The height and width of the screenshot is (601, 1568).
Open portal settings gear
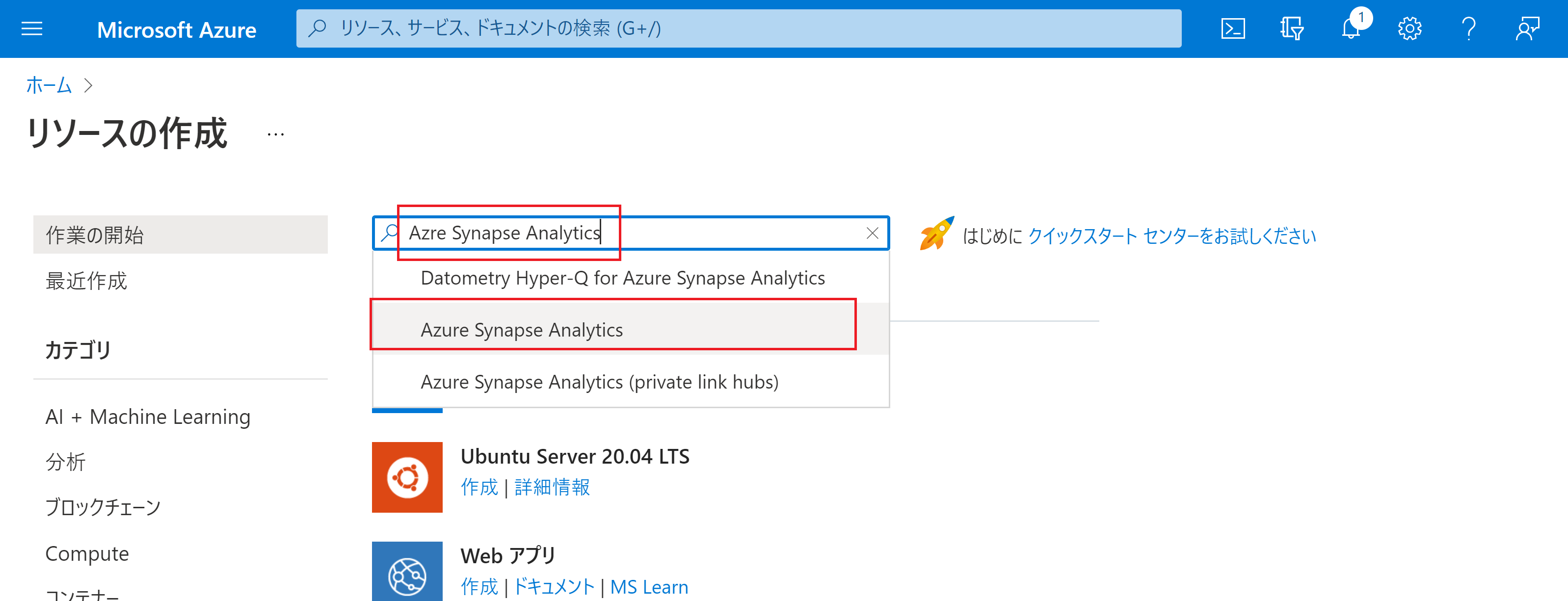tap(1409, 28)
